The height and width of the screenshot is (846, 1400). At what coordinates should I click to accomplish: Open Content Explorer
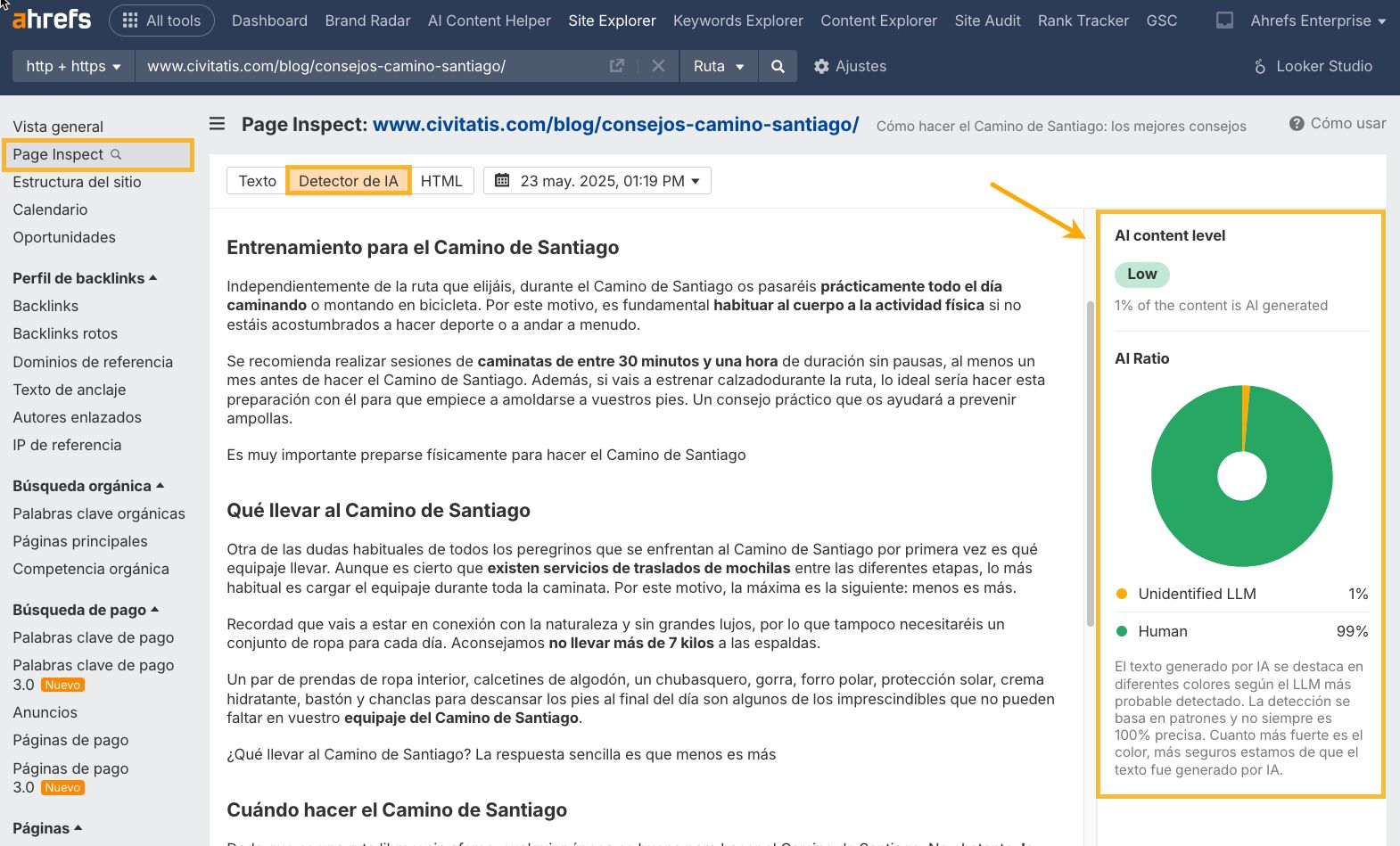(878, 21)
